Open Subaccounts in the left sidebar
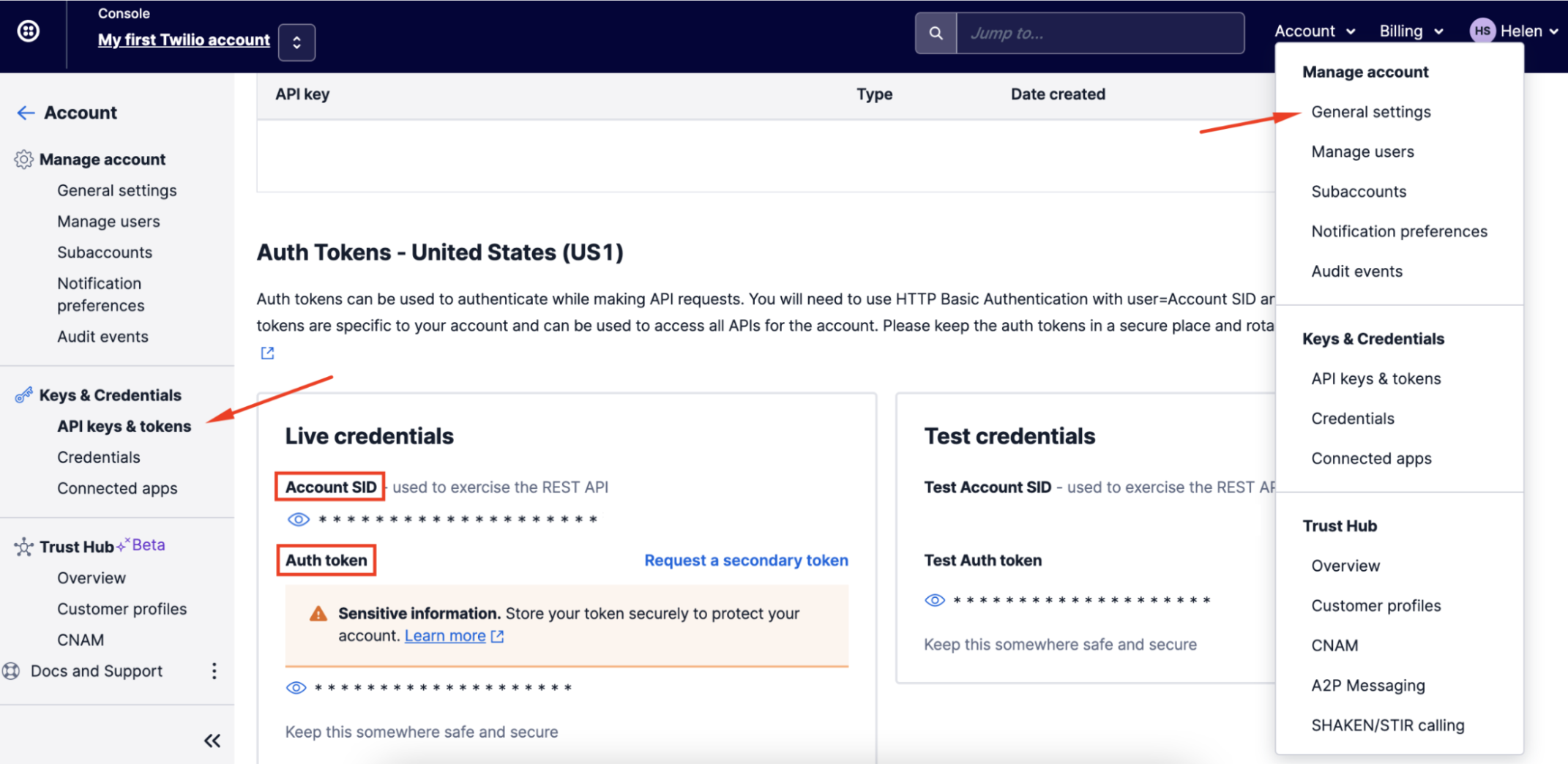The width and height of the screenshot is (1568, 764). coord(105,252)
